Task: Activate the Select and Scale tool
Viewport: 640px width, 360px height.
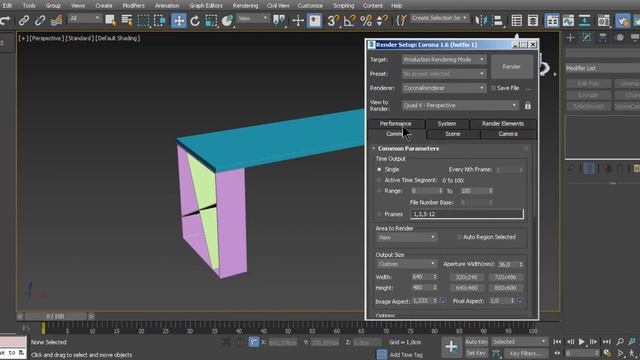Action: coord(211,20)
